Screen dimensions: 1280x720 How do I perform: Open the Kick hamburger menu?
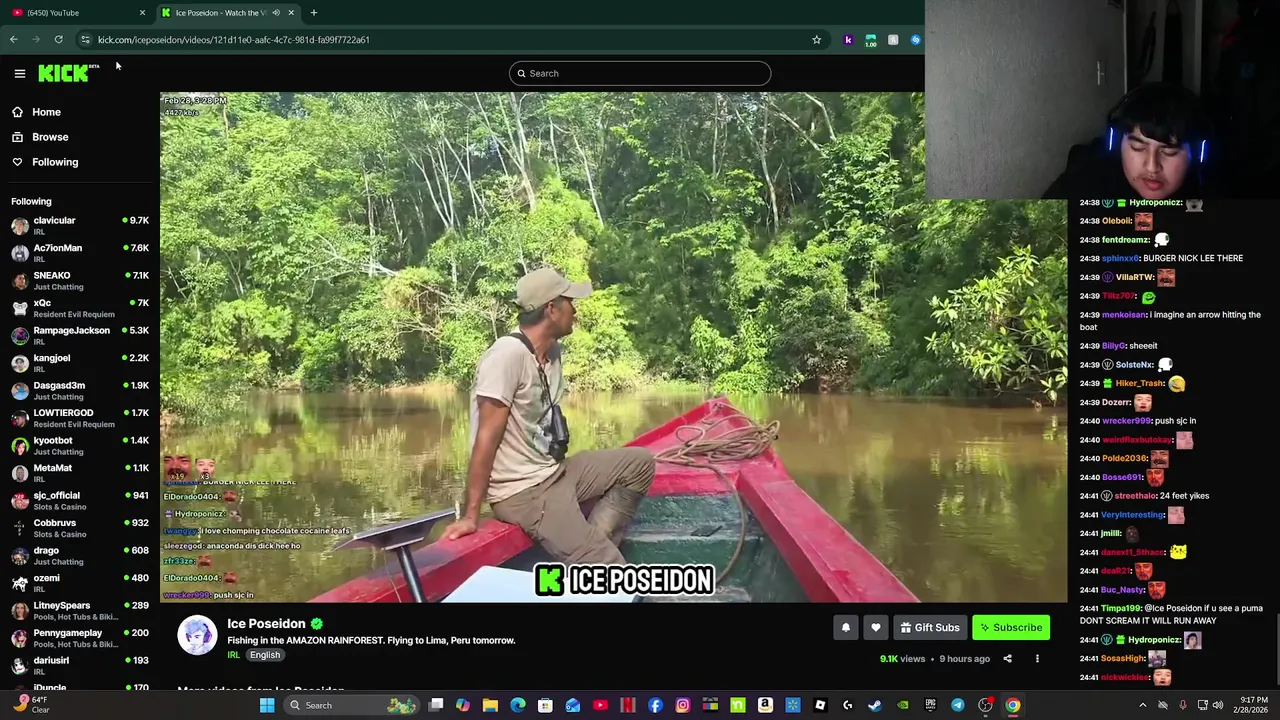[19, 73]
